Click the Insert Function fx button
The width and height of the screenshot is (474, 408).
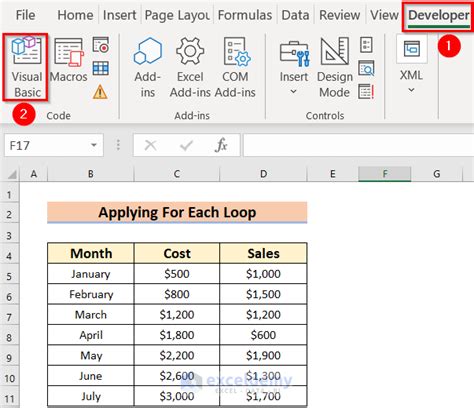[221, 145]
